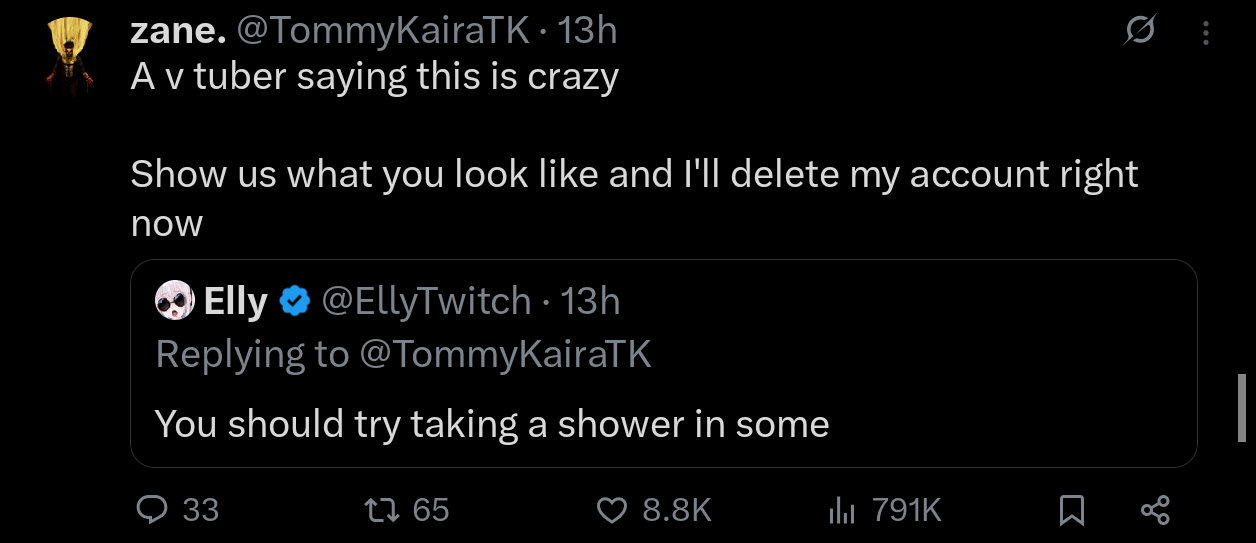1256x543 pixels.
Task: Click the Grok slashed-circle icon
Action: click(x=1138, y=34)
